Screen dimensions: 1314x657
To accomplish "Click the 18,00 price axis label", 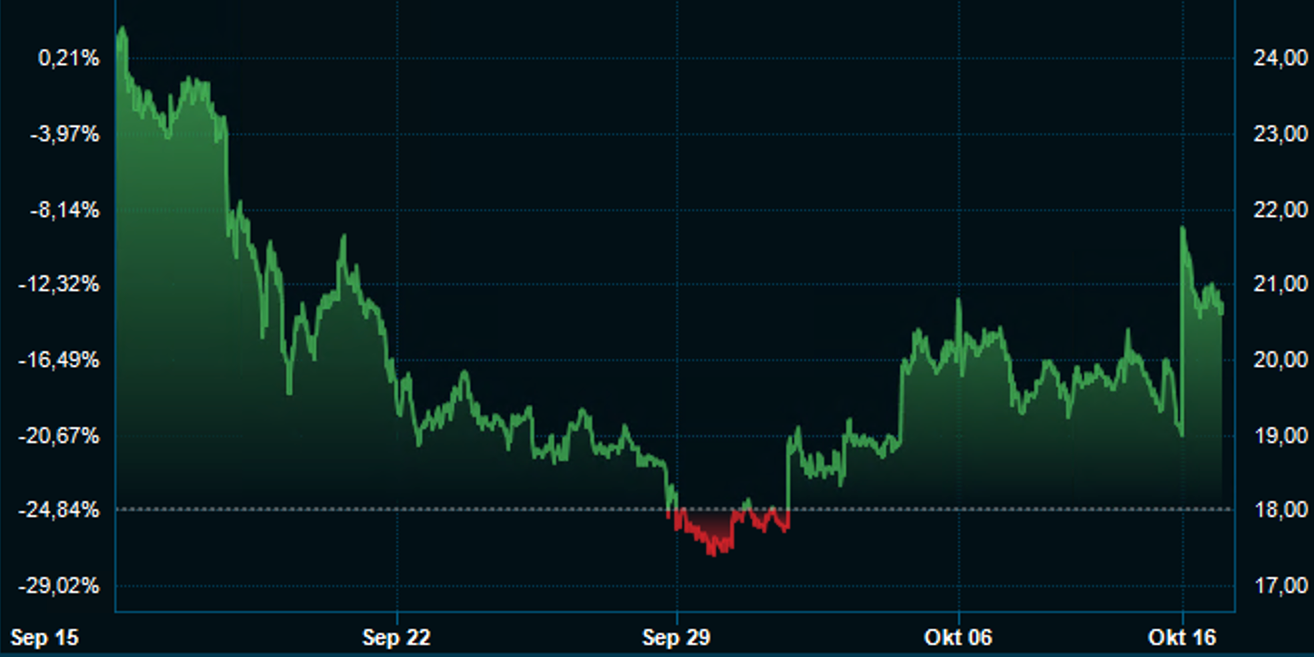I will pos(1279,510).
